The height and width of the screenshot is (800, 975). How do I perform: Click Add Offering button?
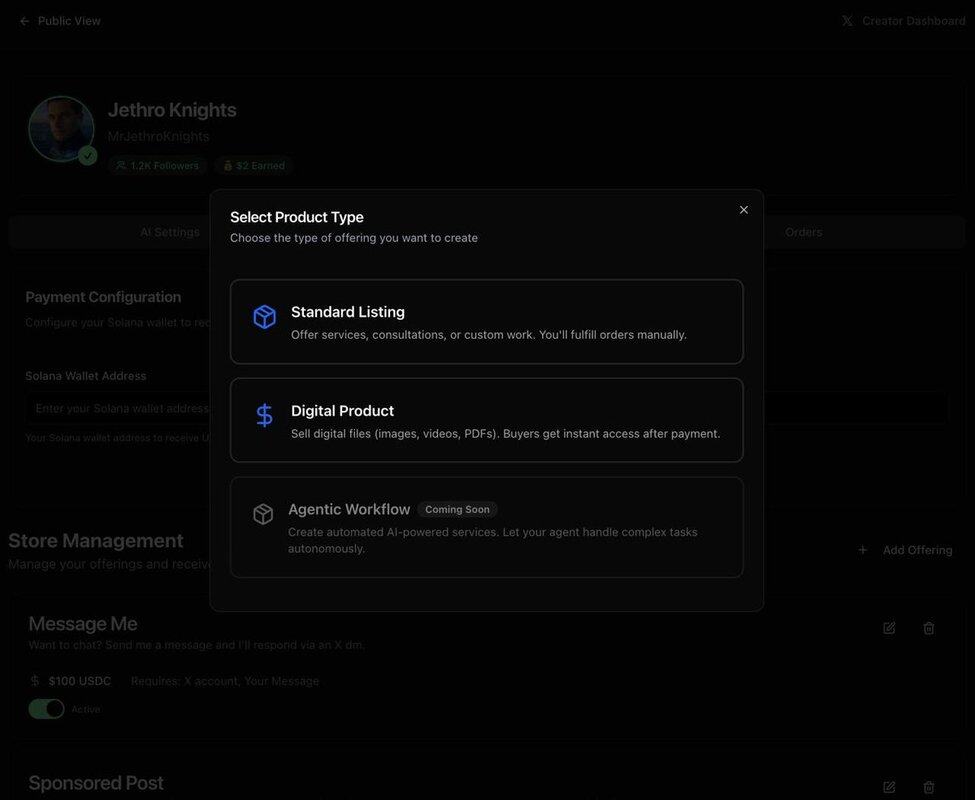point(905,550)
